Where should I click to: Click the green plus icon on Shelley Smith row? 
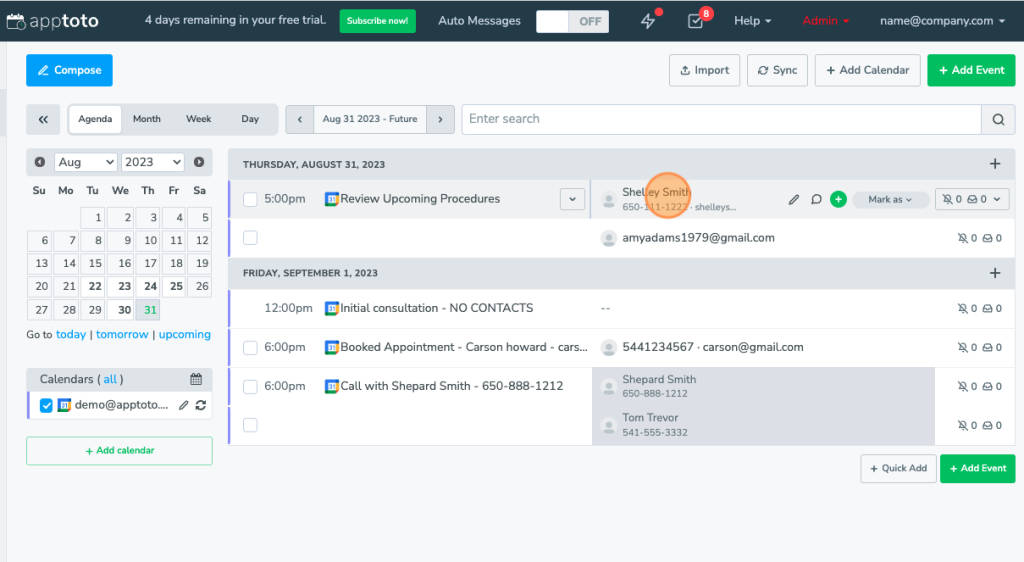(x=838, y=199)
